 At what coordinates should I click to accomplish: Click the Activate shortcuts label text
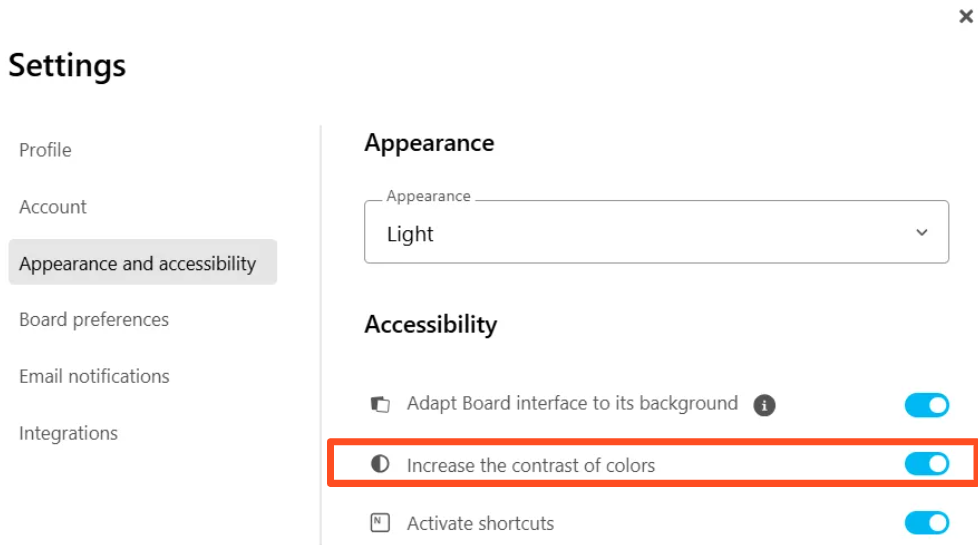click(x=480, y=523)
